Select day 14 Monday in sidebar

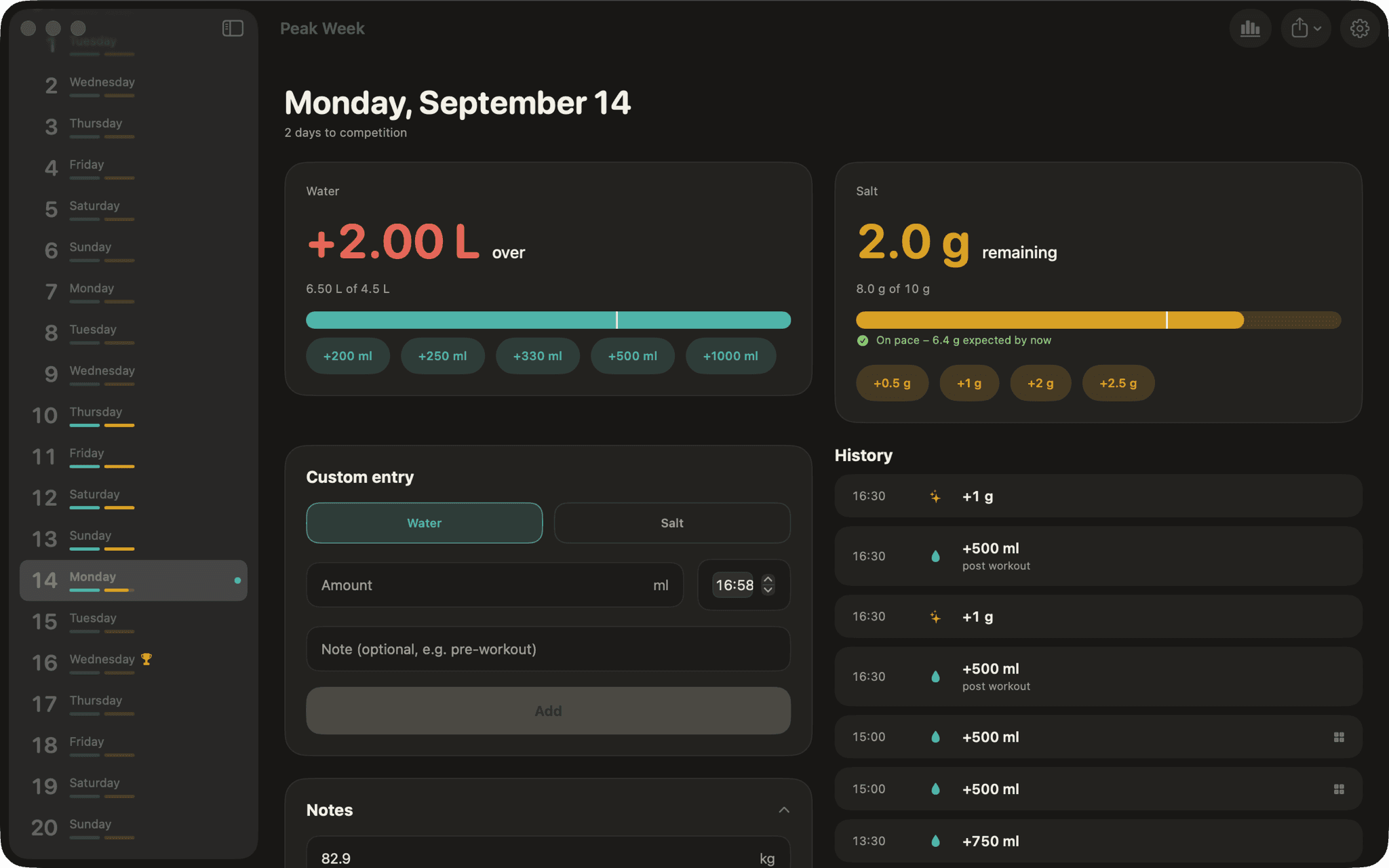(x=134, y=580)
